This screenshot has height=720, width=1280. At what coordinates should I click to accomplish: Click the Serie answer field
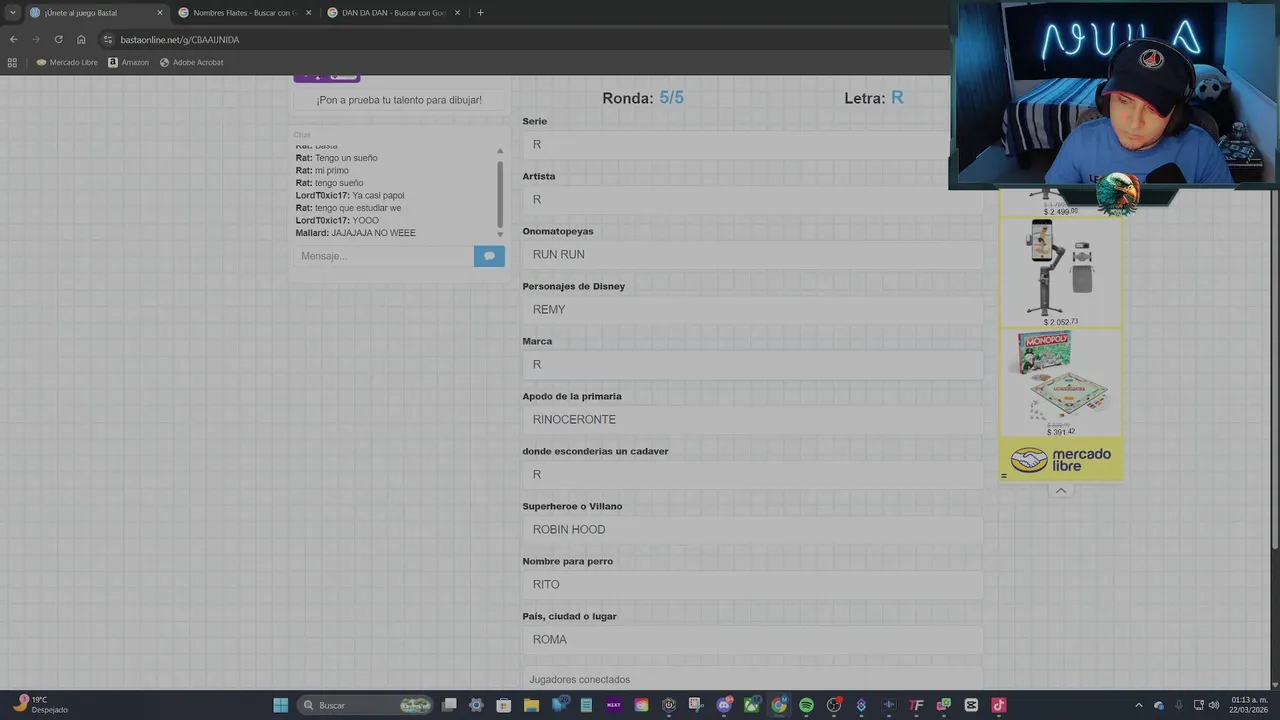pos(752,145)
